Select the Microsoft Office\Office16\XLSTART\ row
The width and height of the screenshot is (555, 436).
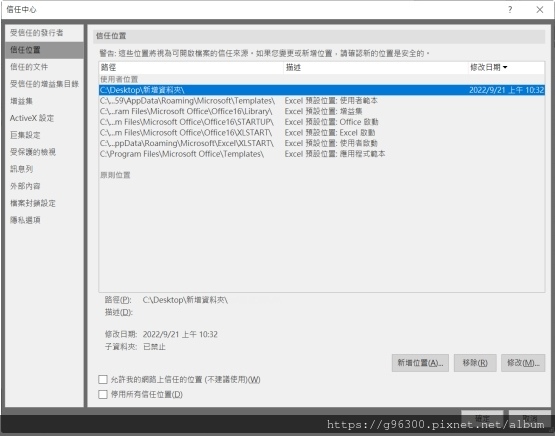tap(322, 133)
